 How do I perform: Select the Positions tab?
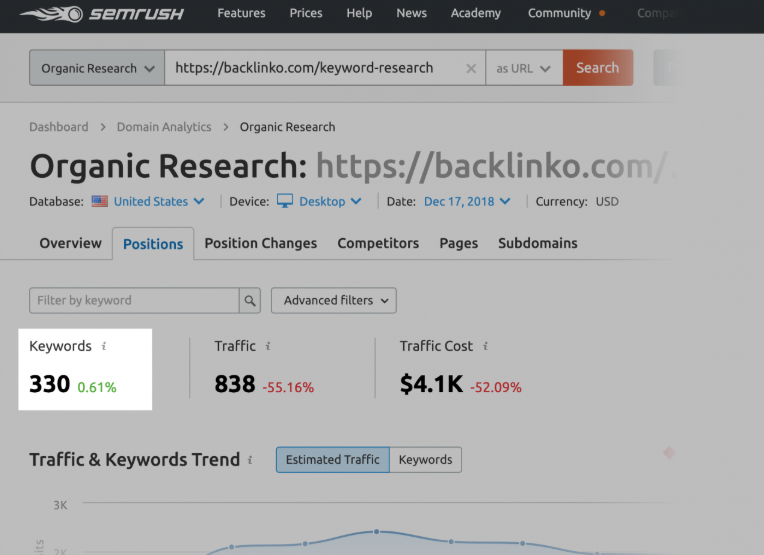(x=153, y=244)
